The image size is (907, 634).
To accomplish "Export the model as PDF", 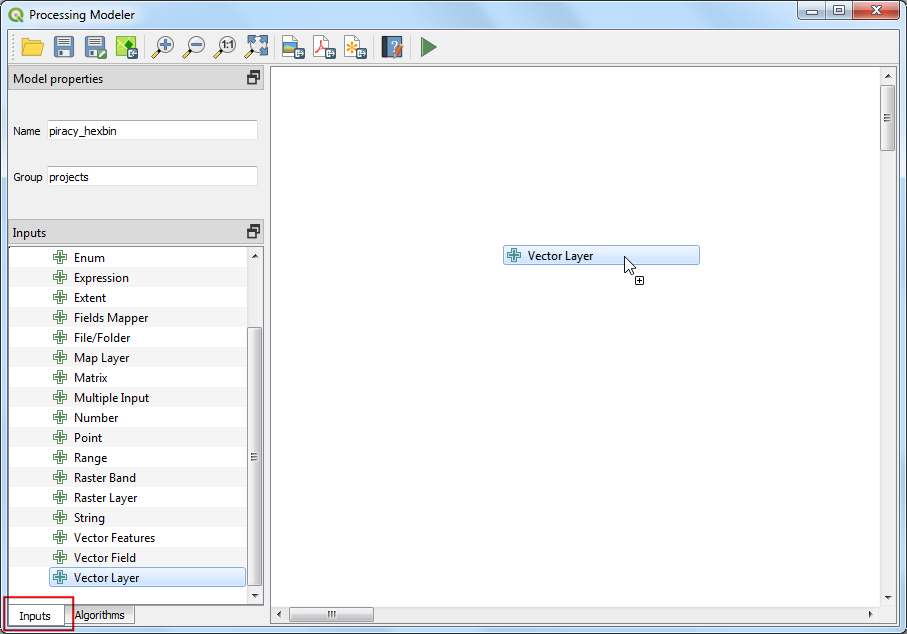I will [x=324, y=47].
